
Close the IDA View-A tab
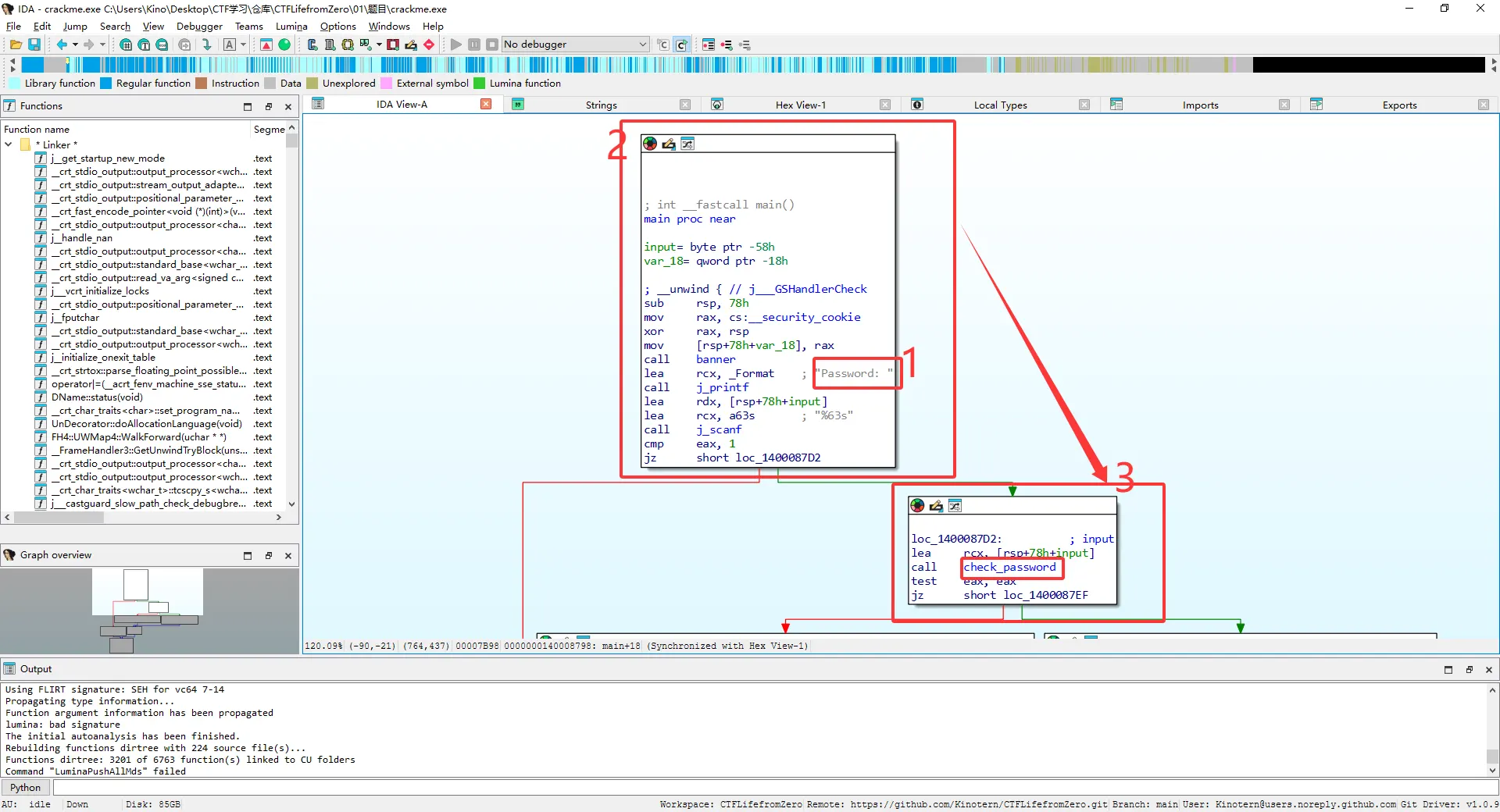click(x=486, y=104)
